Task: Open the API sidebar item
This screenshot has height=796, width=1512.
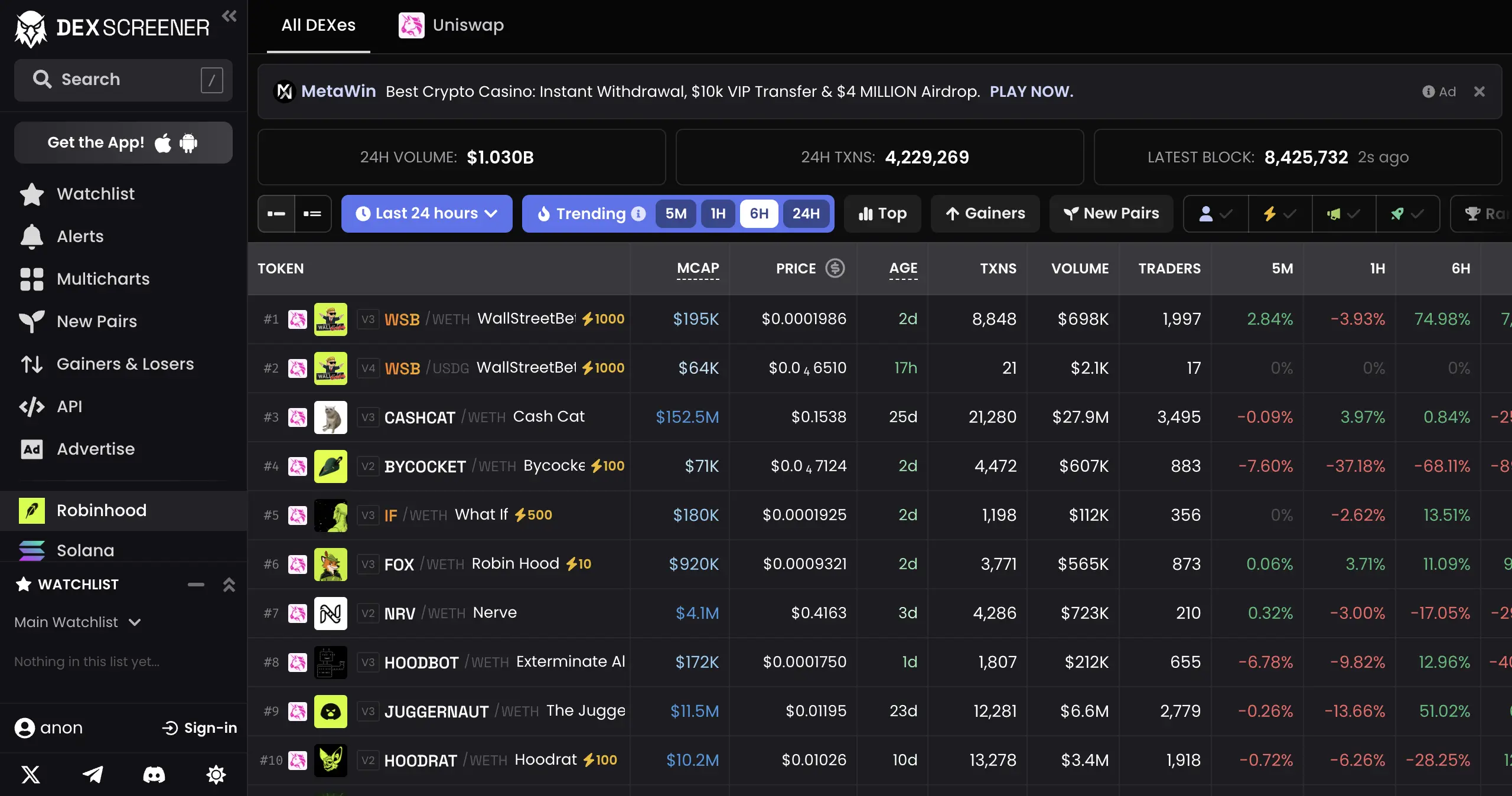Action: click(x=123, y=406)
